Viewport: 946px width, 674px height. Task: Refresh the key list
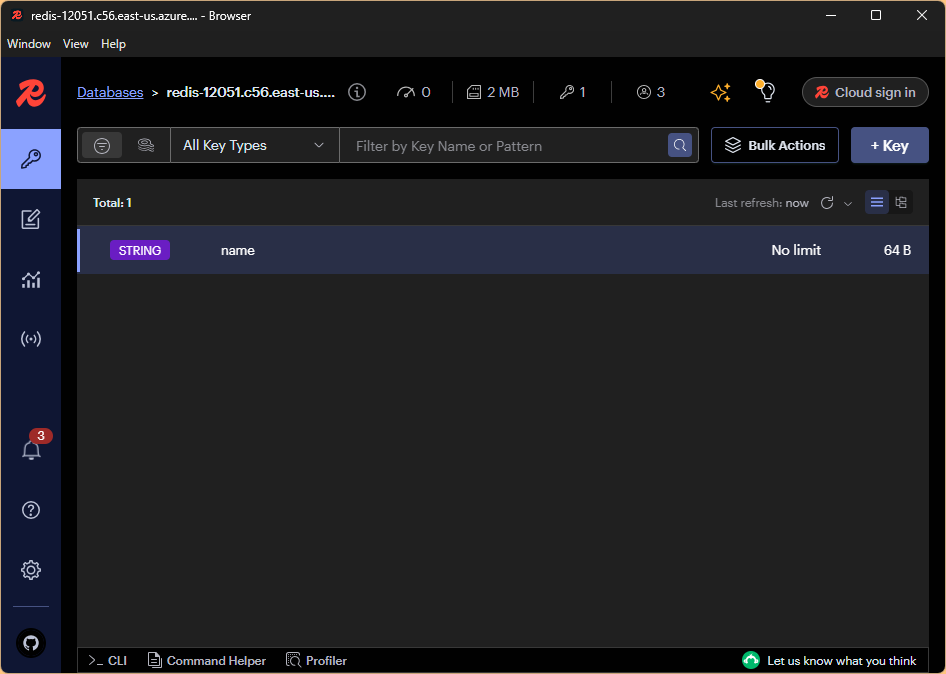coord(827,203)
